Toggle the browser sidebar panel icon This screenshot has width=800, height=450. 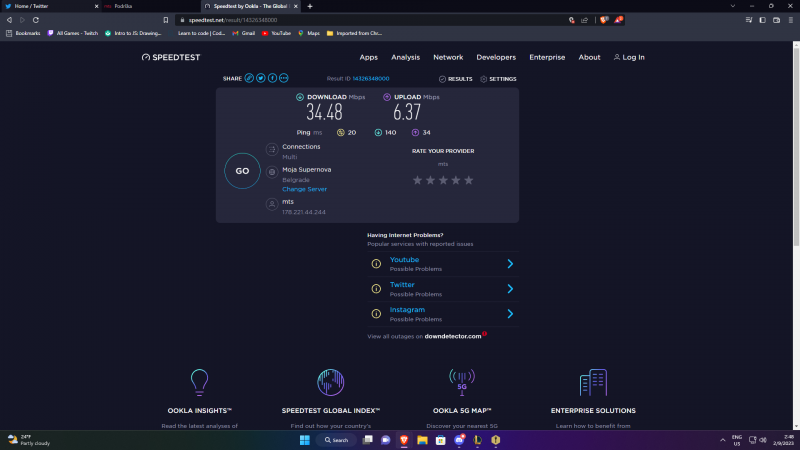pos(763,20)
